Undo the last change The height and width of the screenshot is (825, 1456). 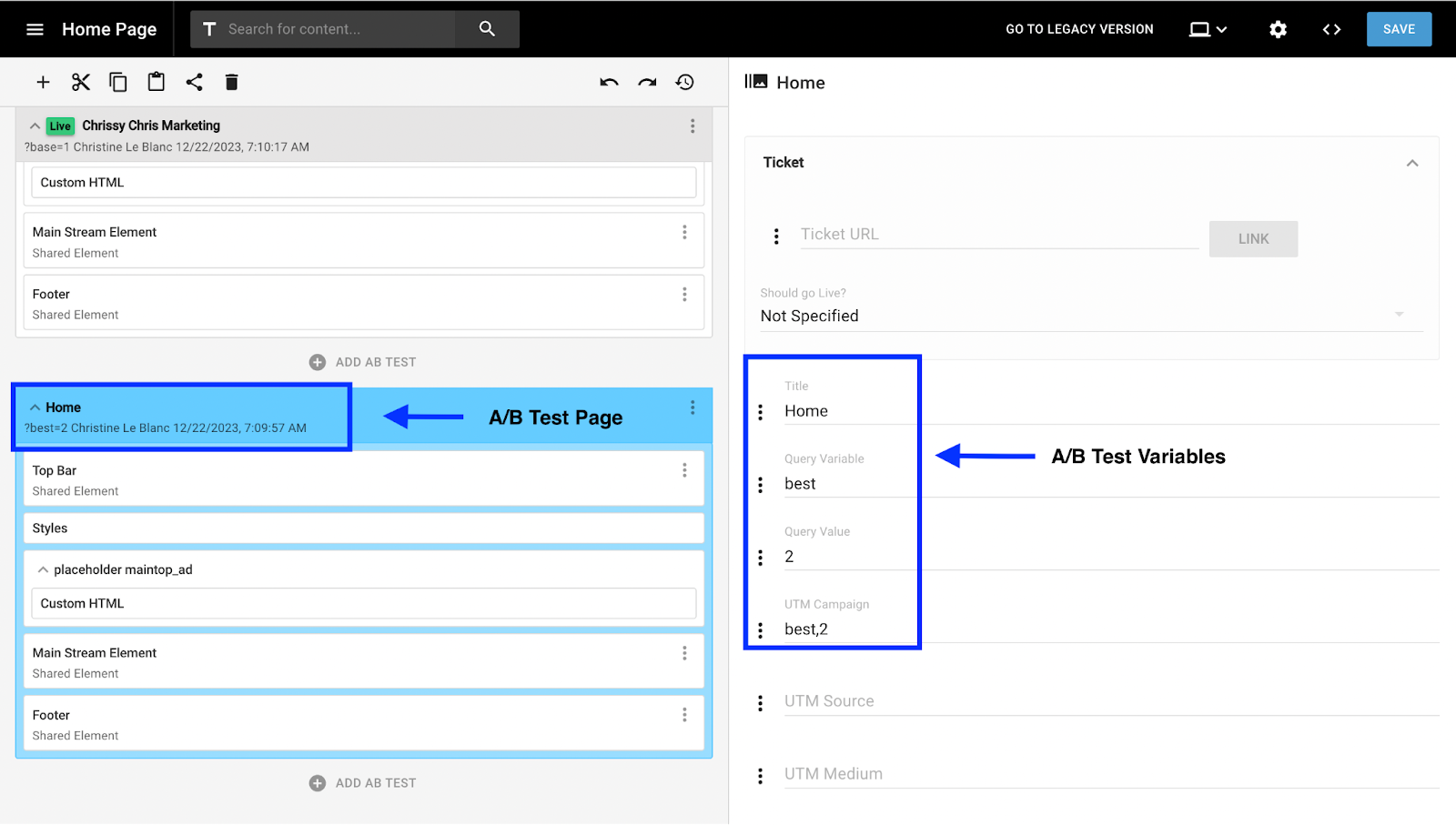(x=608, y=81)
